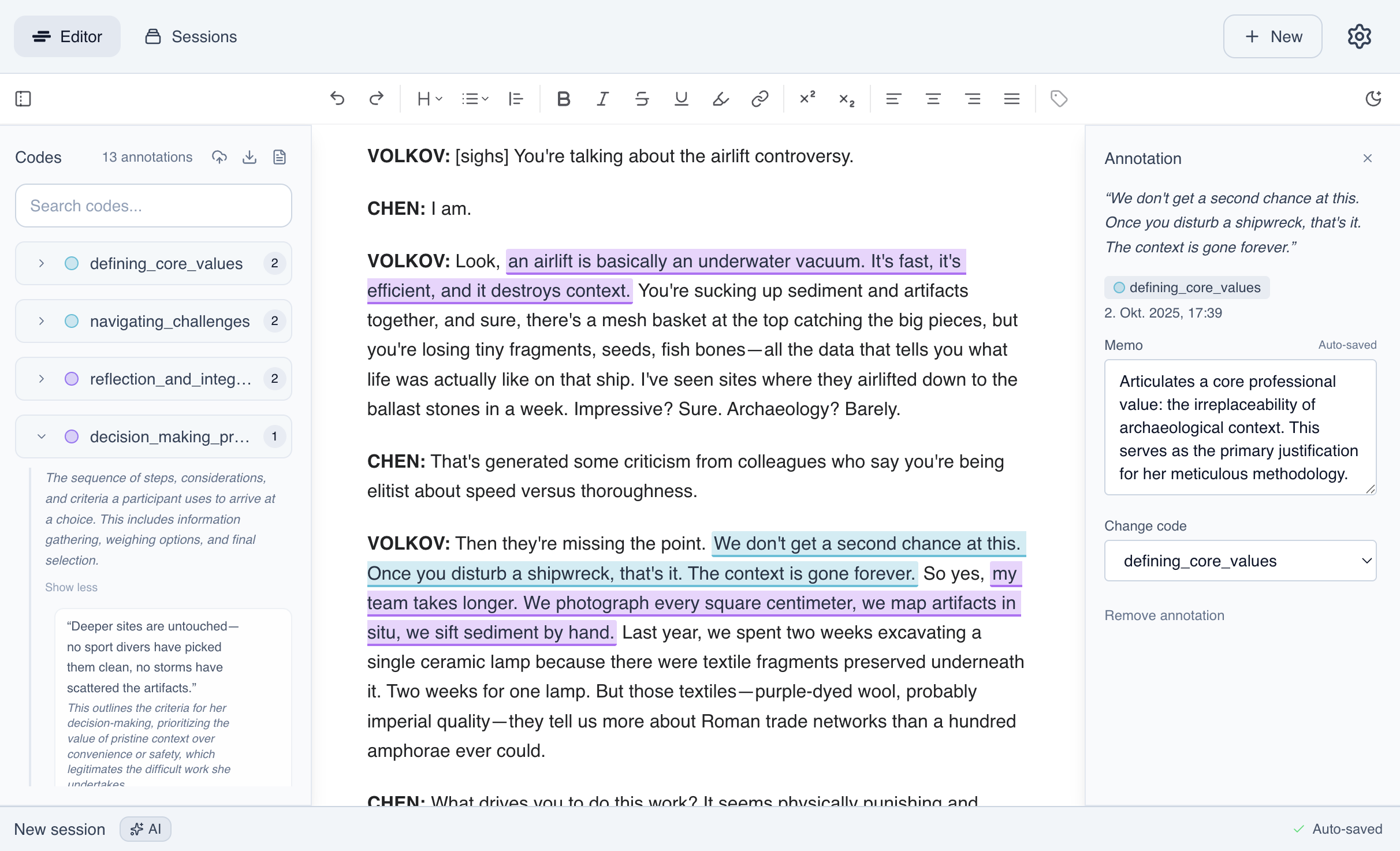Switch to dark mode

(1375, 99)
